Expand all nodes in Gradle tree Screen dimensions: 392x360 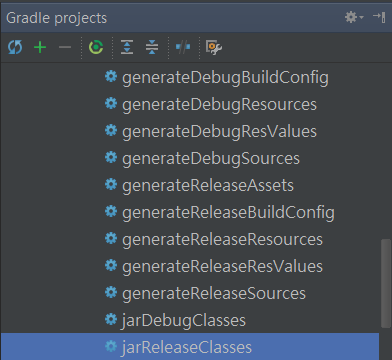click(x=127, y=47)
